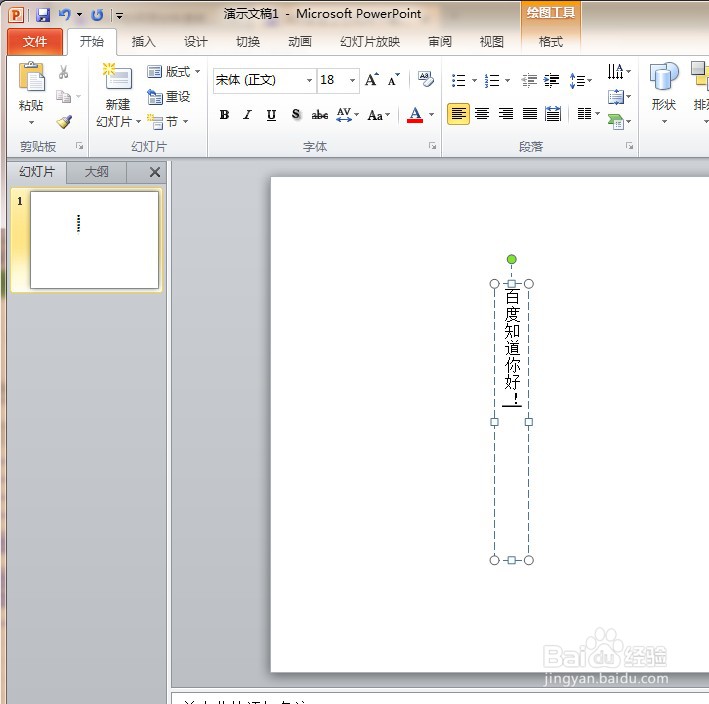Viewport: 709px width, 704px height.
Task: Align text right
Action: pos(506,114)
